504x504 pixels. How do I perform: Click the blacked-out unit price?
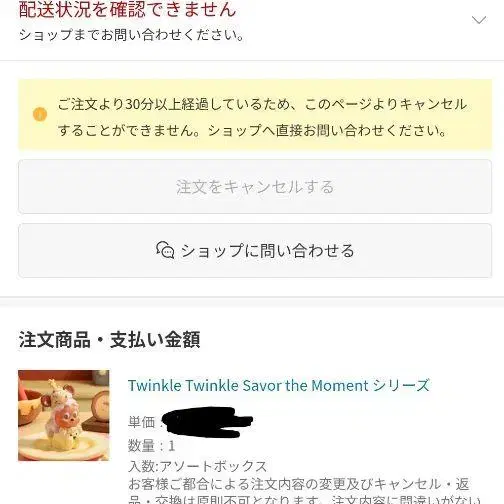tap(207, 422)
